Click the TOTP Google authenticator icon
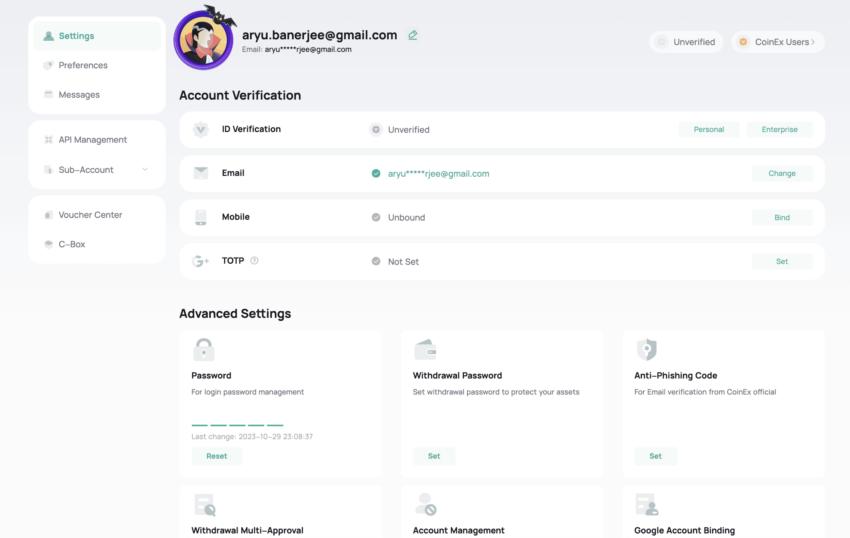Image resolution: width=850 pixels, height=538 pixels. tap(201, 261)
